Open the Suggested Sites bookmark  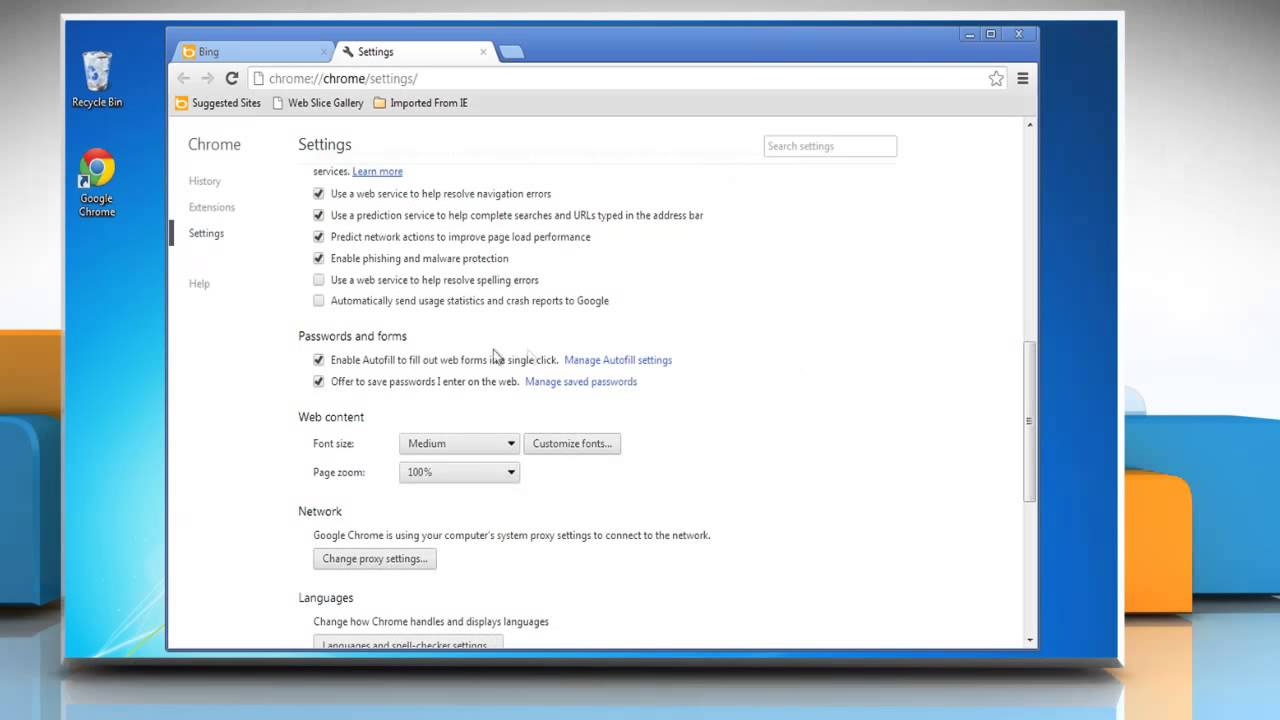tap(218, 103)
